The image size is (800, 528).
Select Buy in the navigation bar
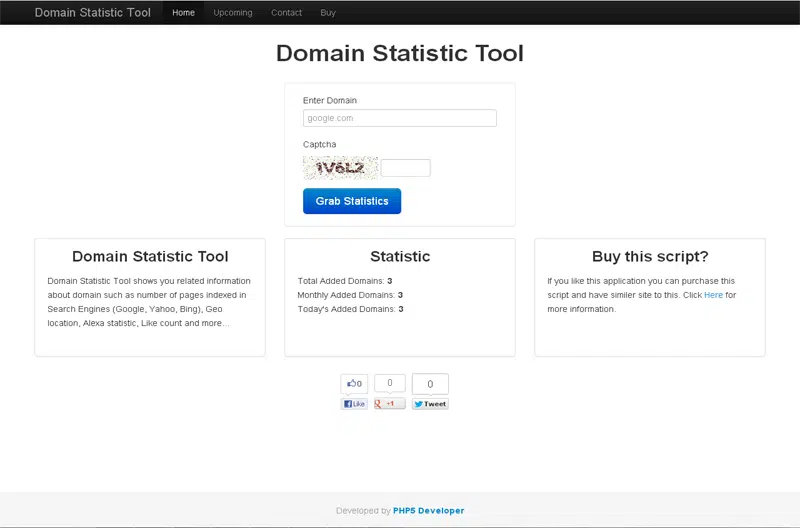[328, 13]
